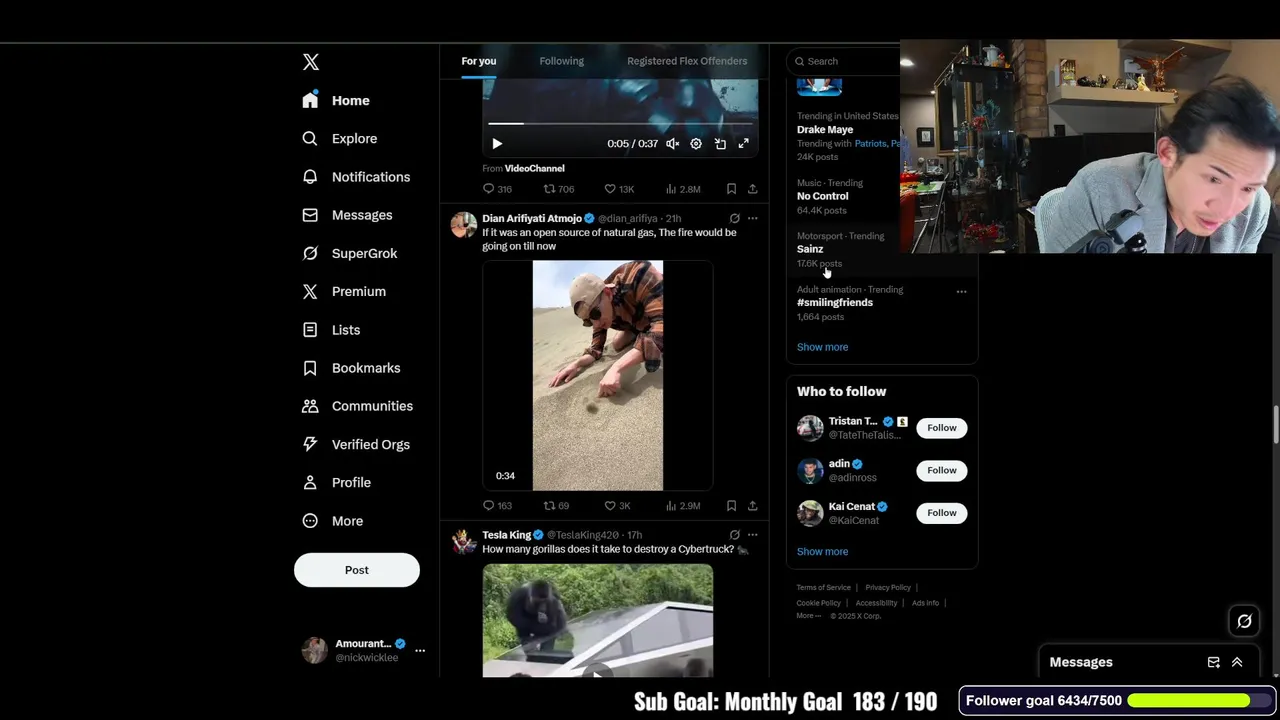1280x720 pixels.
Task: Repost the post with 69 reposts
Action: tap(556, 506)
